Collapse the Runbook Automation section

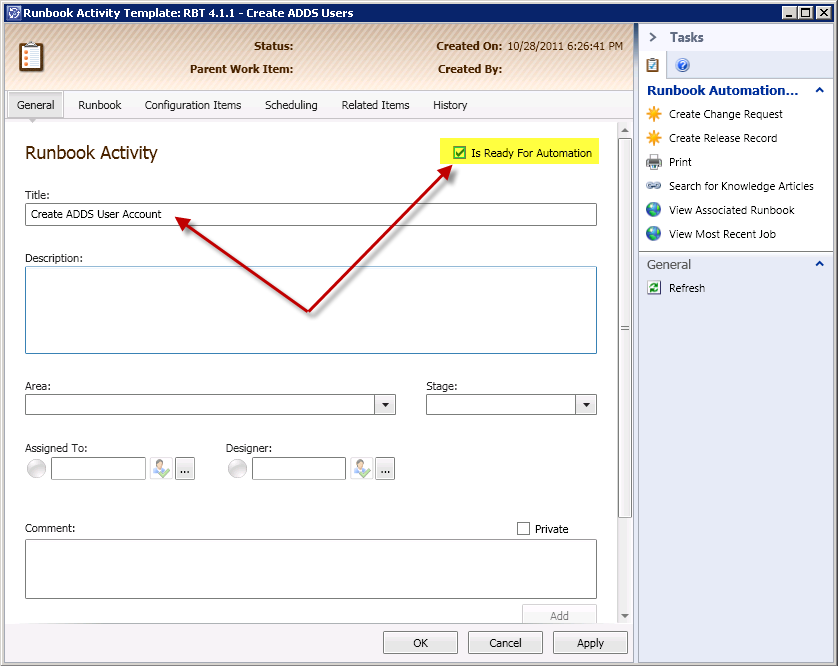(x=819, y=90)
